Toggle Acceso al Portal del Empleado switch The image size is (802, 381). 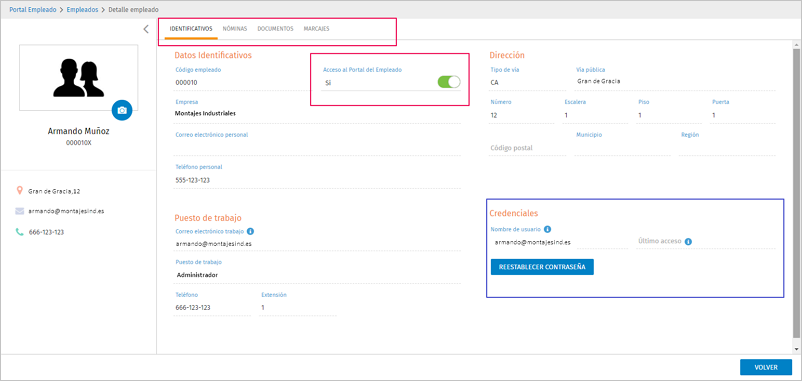point(449,82)
